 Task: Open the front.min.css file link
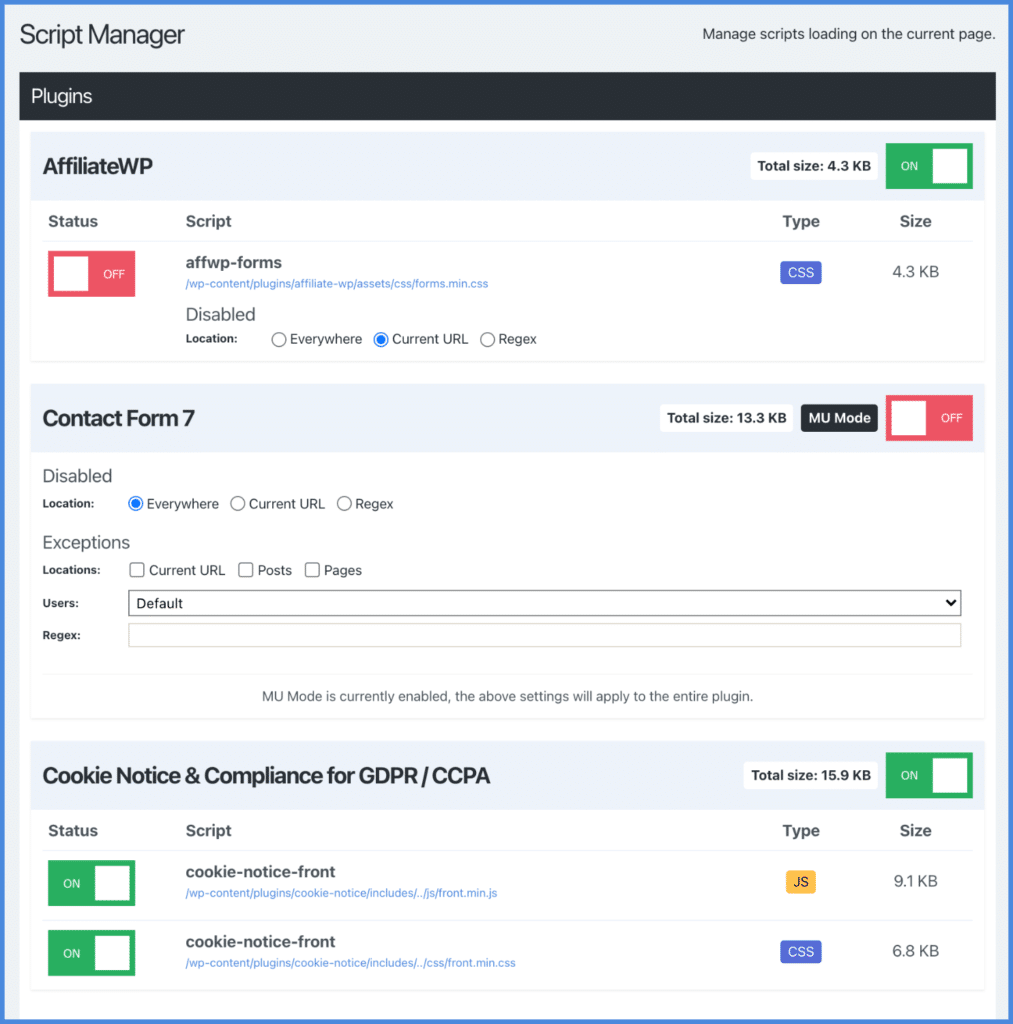click(x=350, y=963)
